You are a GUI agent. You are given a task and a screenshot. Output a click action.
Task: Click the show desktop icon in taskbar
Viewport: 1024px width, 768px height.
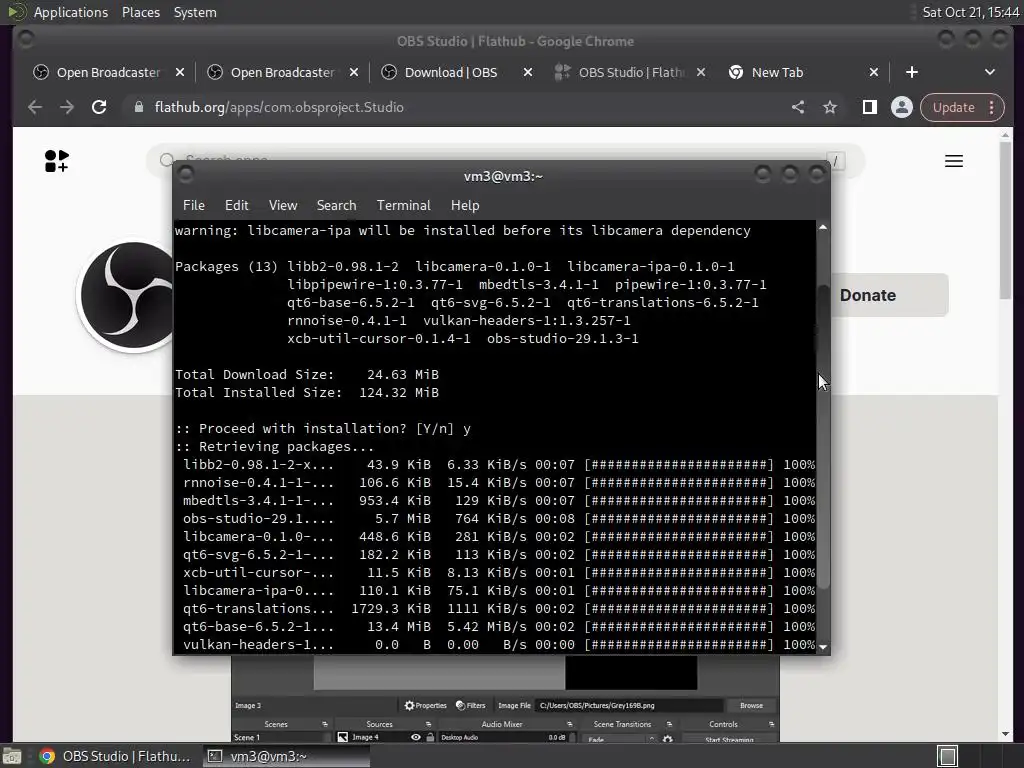pyautogui.click(x=12, y=756)
